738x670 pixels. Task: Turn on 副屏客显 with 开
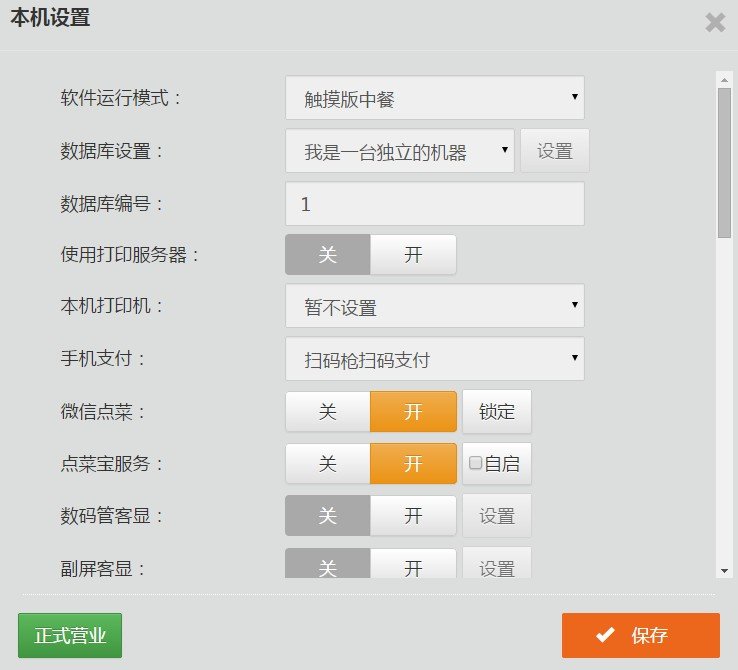413,565
